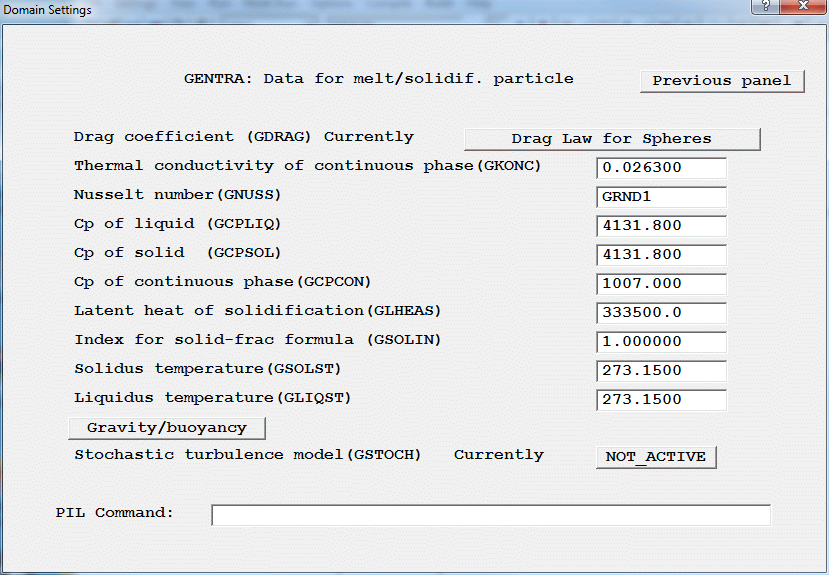The height and width of the screenshot is (575, 829).
Task: Click the Cp of liquid GCPLIQ field
Action: coord(661,226)
